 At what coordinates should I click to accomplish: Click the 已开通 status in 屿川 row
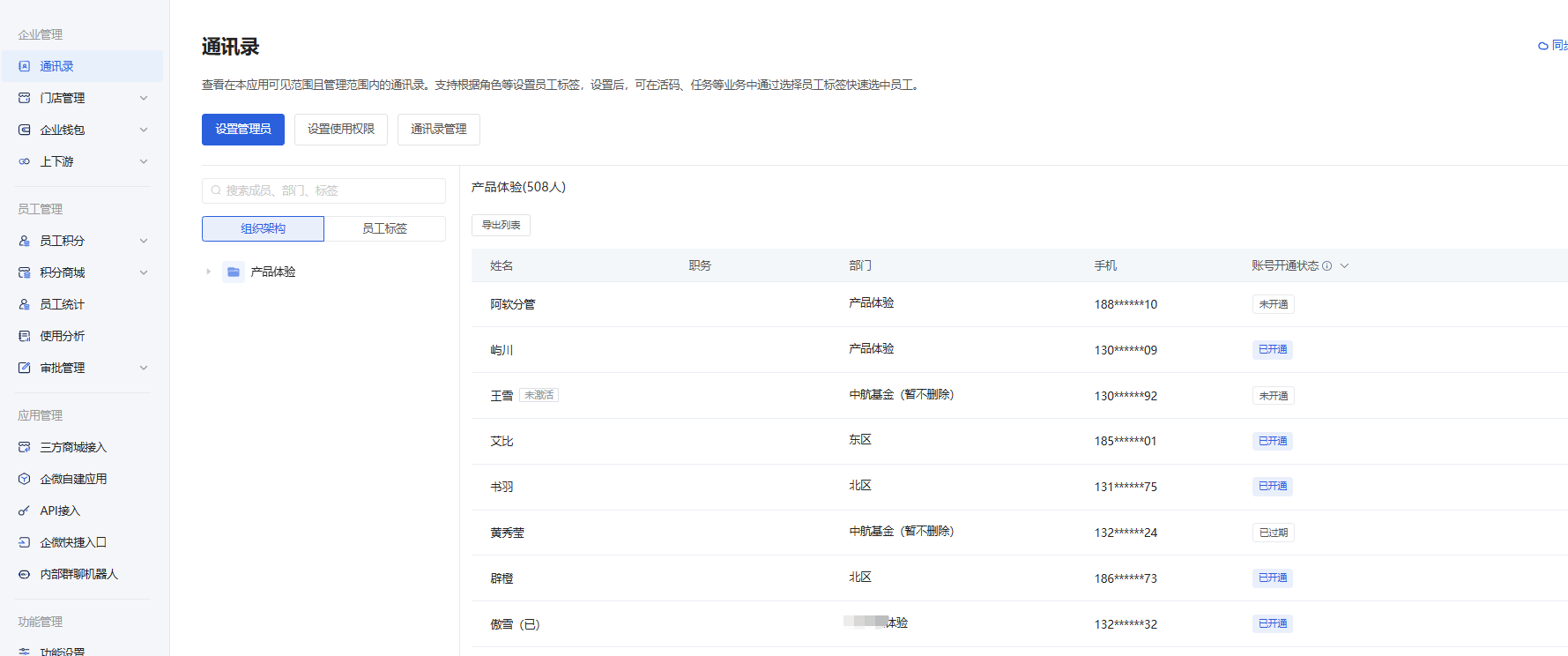click(1273, 349)
